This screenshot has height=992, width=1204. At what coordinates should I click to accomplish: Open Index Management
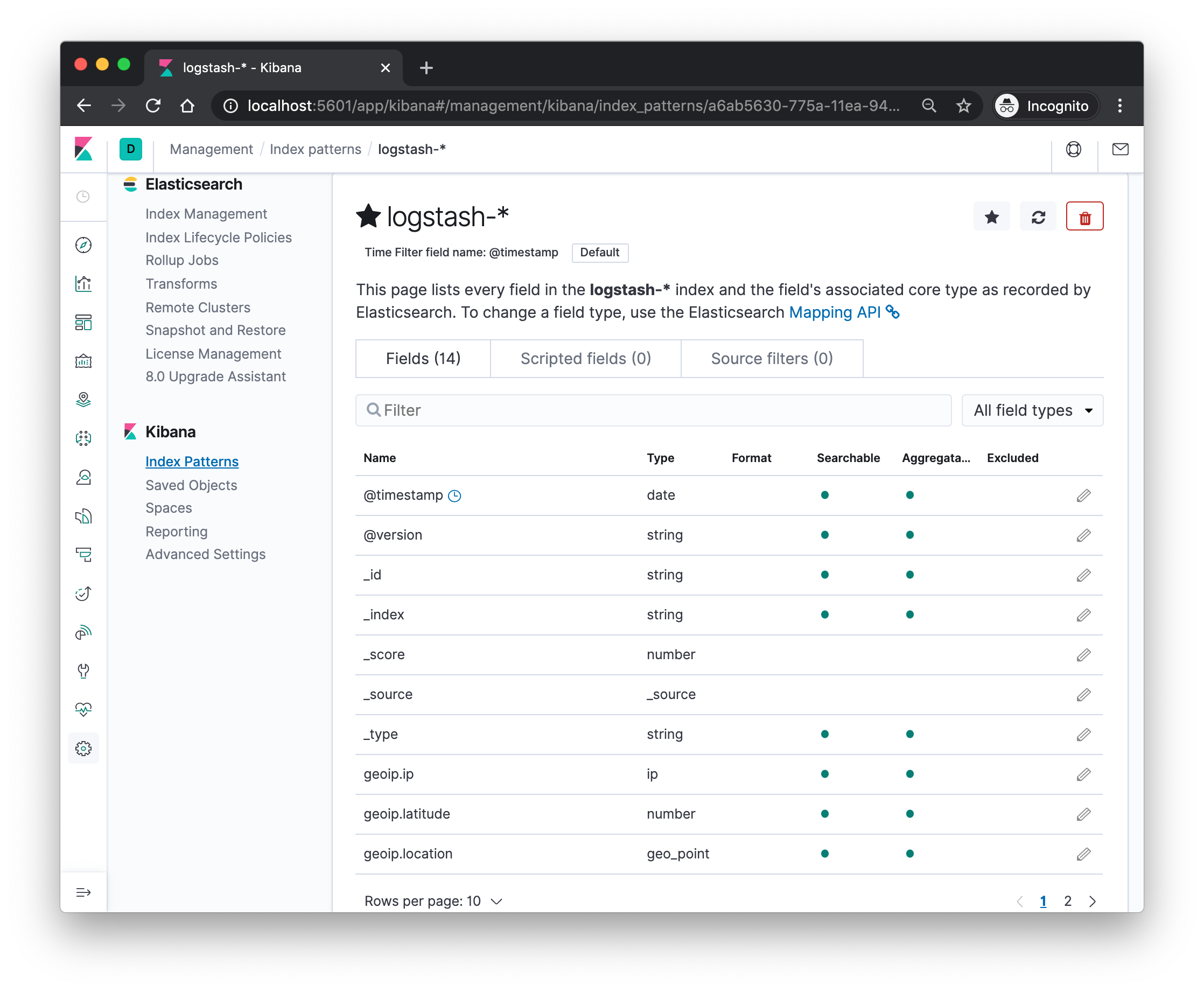point(206,214)
